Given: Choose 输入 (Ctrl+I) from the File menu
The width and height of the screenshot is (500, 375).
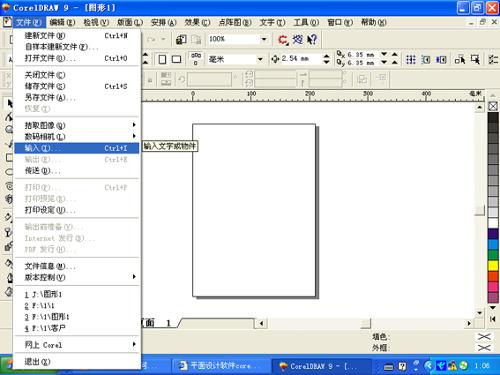Looking at the screenshot, I should pyautogui.click(x=77, y=148).
